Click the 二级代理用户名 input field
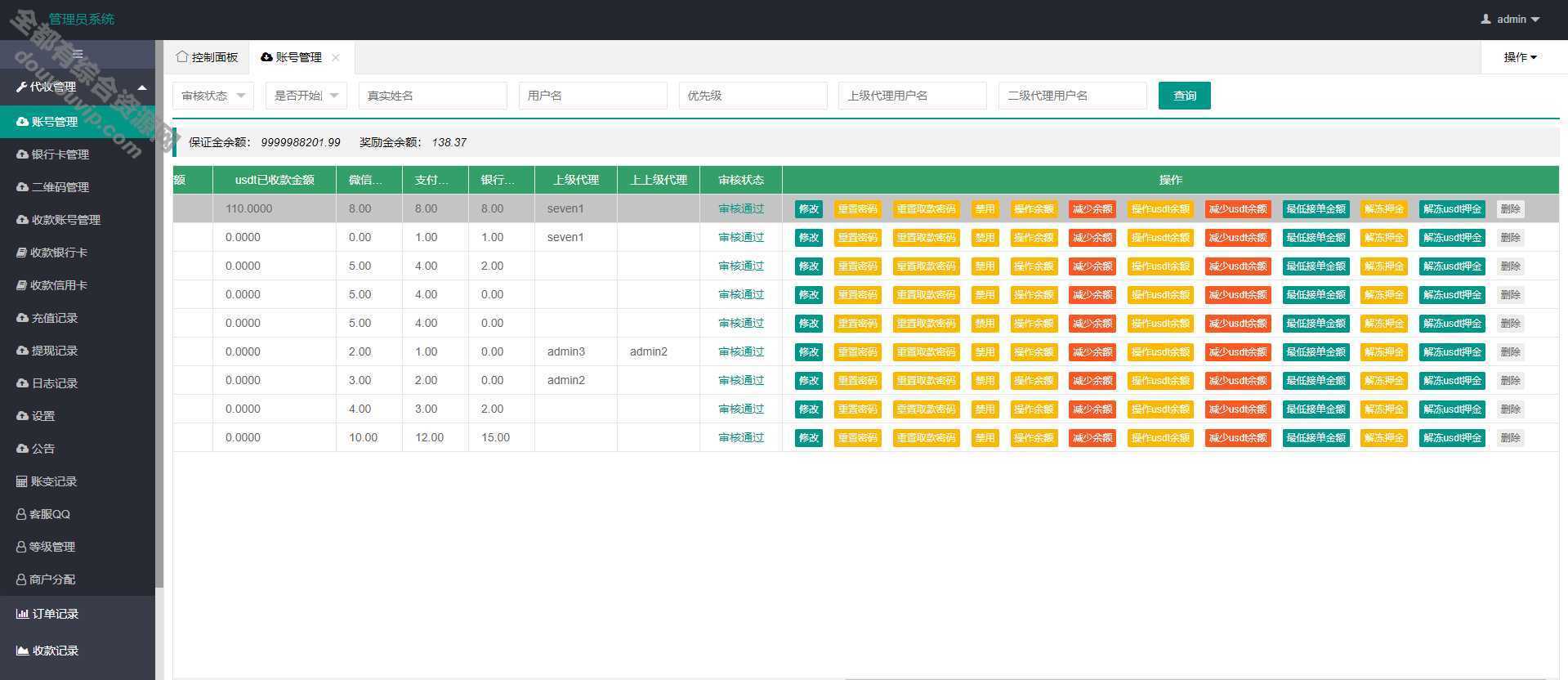 point(1073,96)
